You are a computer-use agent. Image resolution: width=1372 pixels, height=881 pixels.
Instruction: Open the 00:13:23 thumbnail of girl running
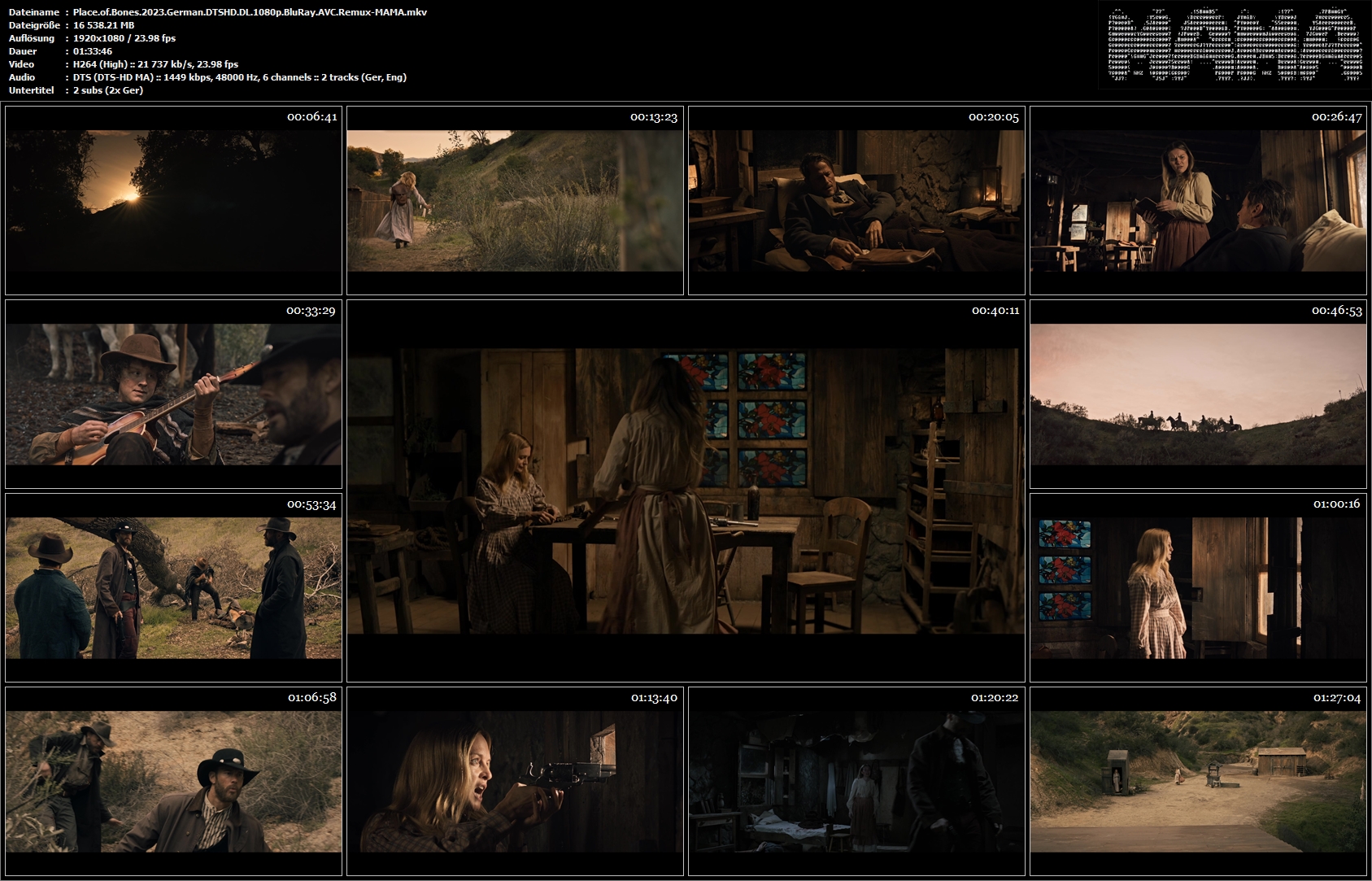(515, 200)
